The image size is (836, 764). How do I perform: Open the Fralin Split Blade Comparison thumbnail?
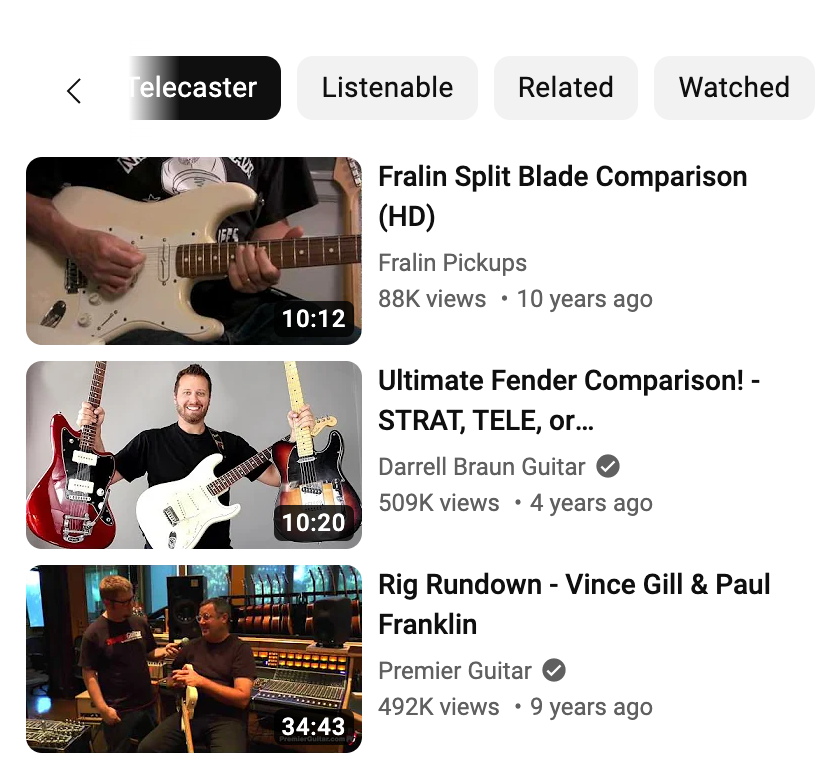coord(194,251)
